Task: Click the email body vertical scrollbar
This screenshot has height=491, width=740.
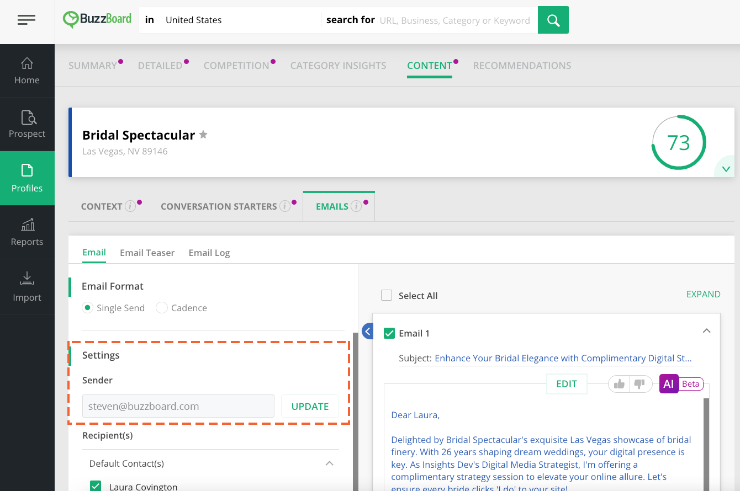Action: click(706, 444)
